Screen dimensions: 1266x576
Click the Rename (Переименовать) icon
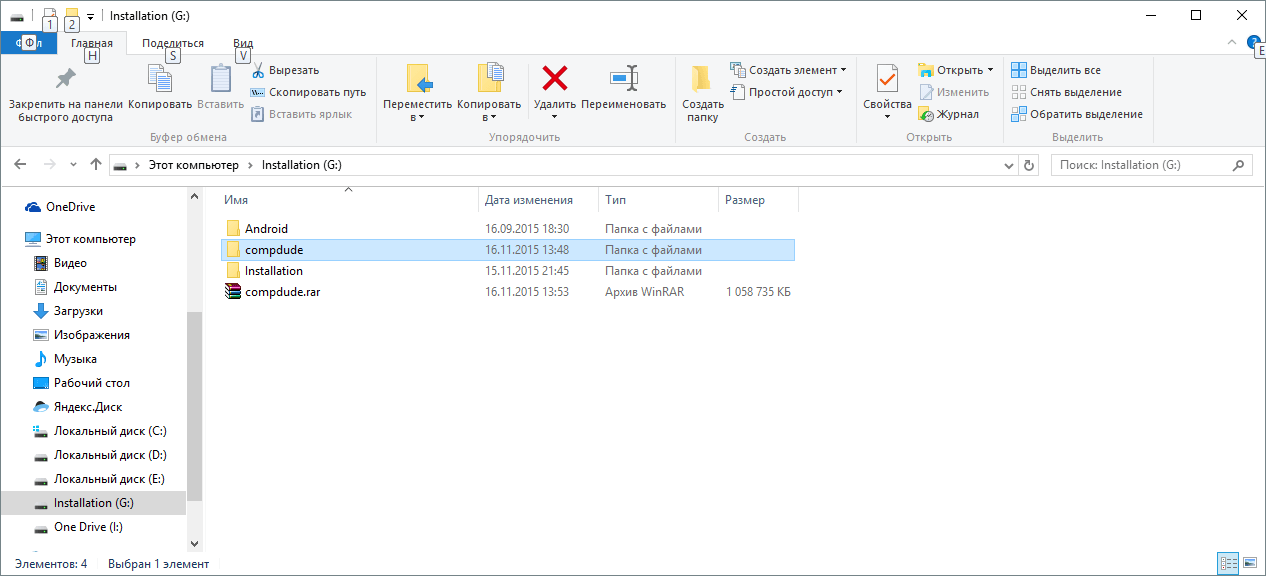pos(623,79)
